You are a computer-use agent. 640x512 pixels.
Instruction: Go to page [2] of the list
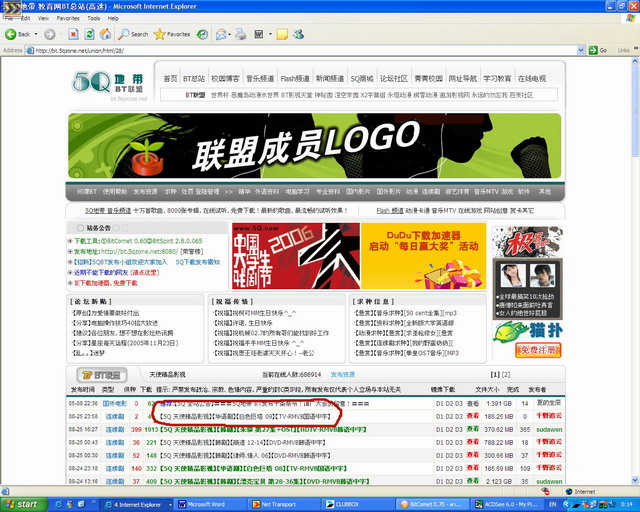pos(506,374)
